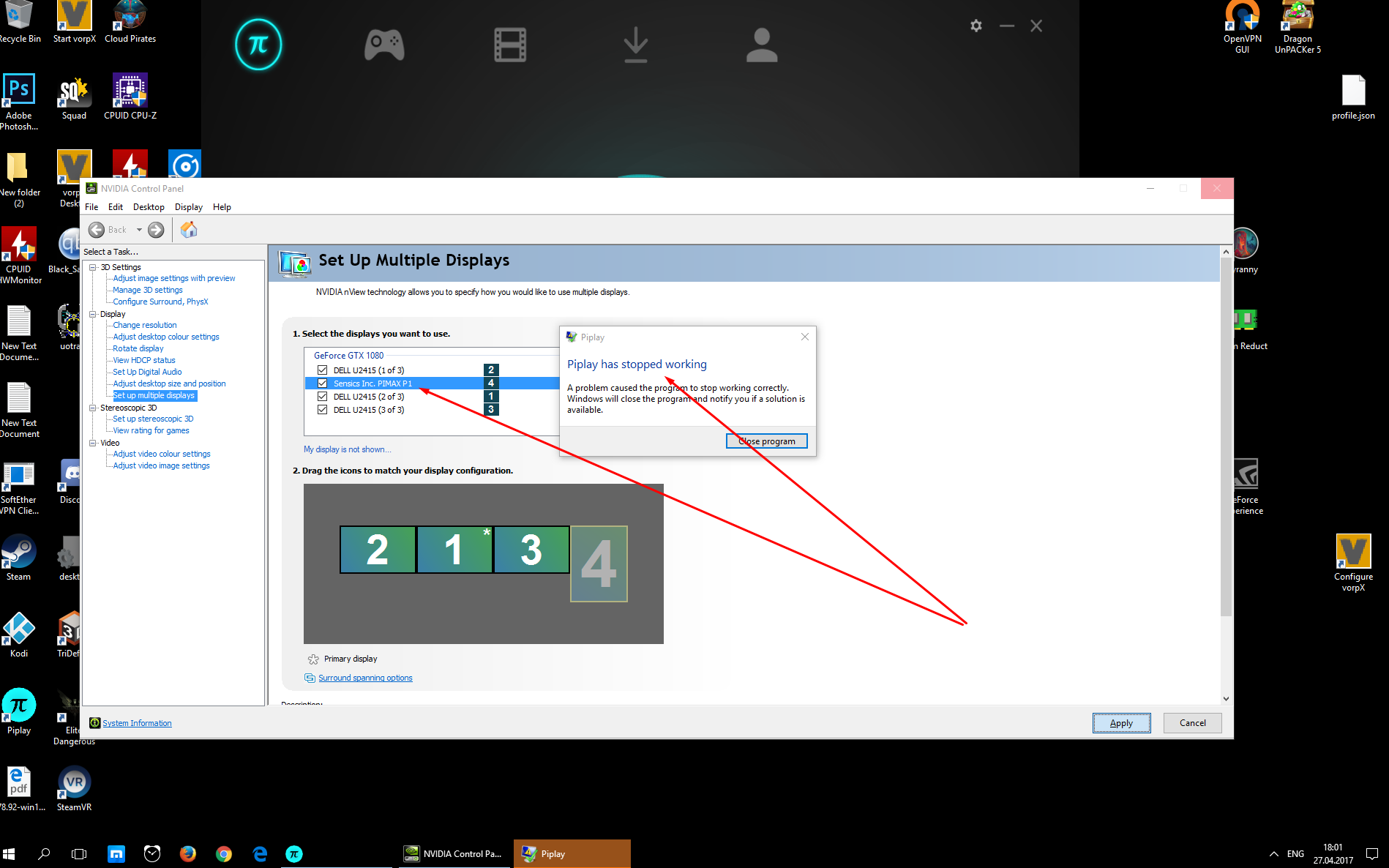Image resolution: width=1389 pixels, height=868 pixels.
Task: Open Piplay settings gear
Action: point(976,26)
